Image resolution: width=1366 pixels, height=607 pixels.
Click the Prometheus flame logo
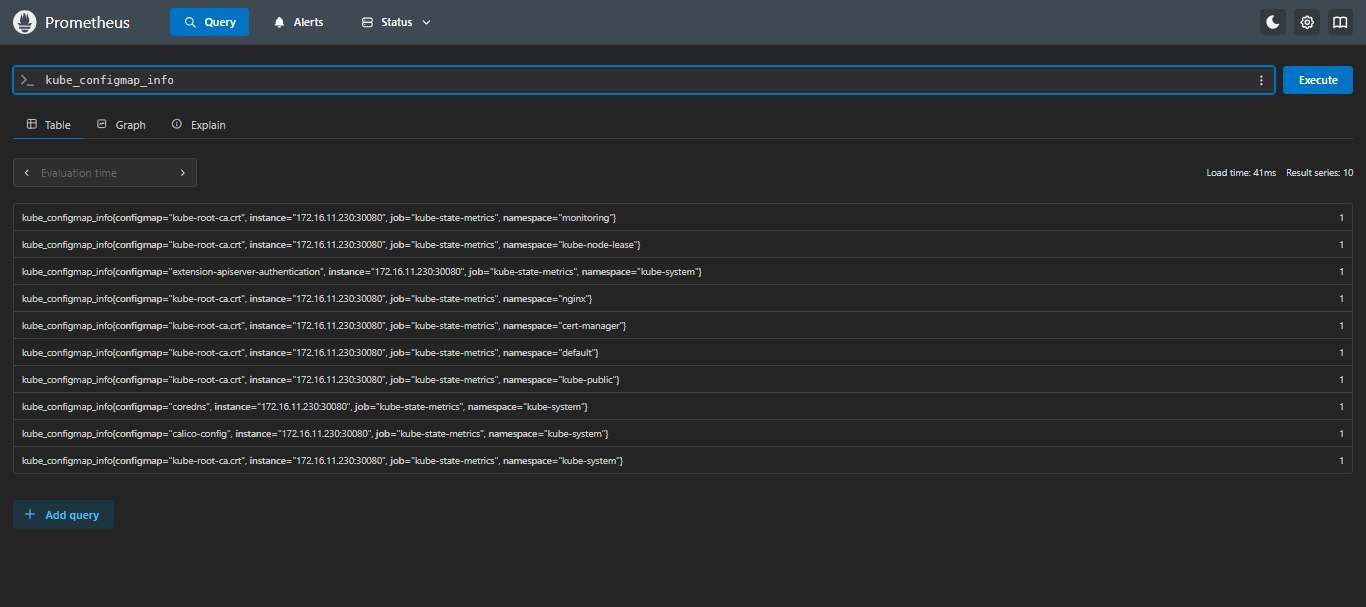point(25,22)
